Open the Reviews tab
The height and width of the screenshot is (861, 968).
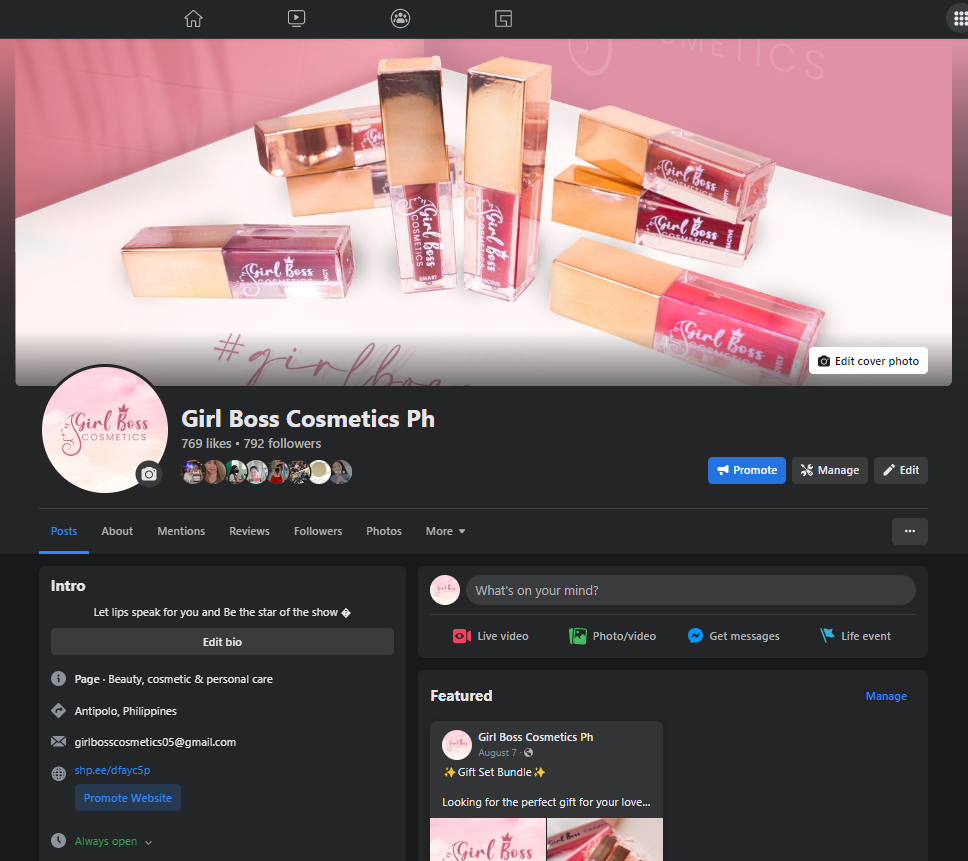tap(249, 531)
